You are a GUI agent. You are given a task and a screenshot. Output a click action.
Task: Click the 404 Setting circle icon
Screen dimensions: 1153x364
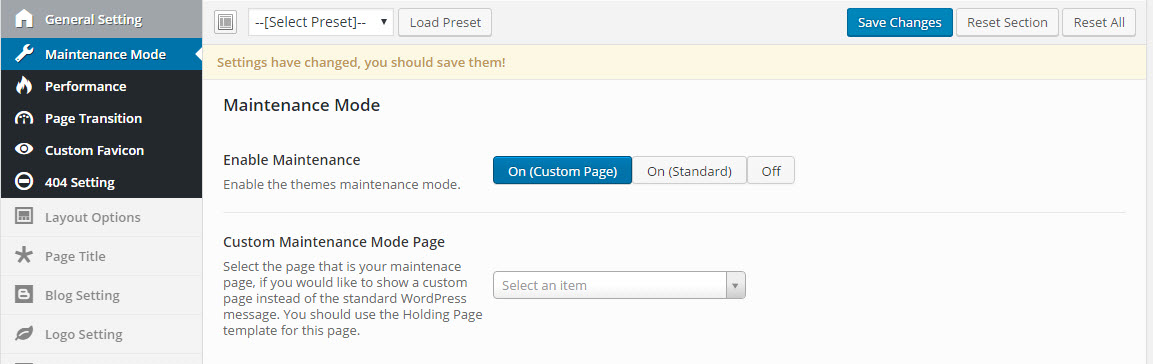(24, 182)
